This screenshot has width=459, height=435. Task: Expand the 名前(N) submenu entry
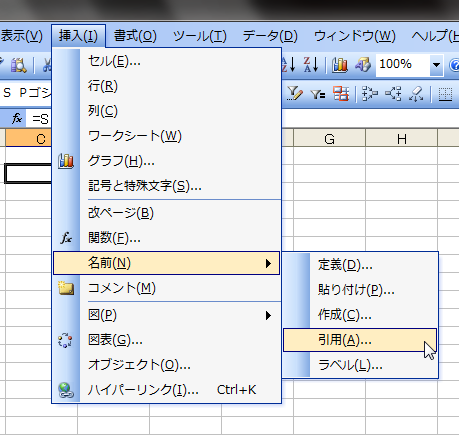point(166,263)
